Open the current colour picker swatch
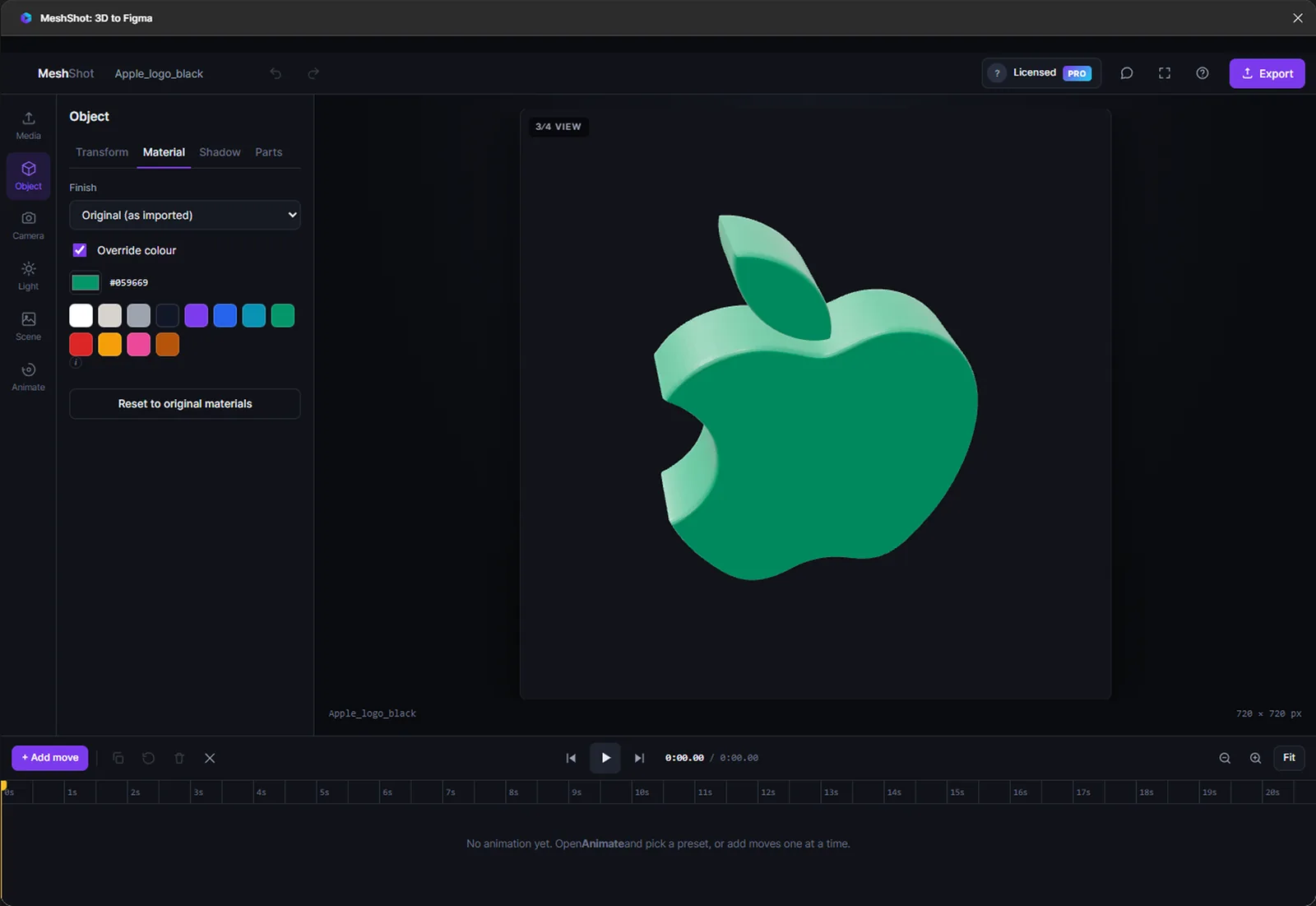1316x906 pixels. pyautogui.click(x=86, y=283)
